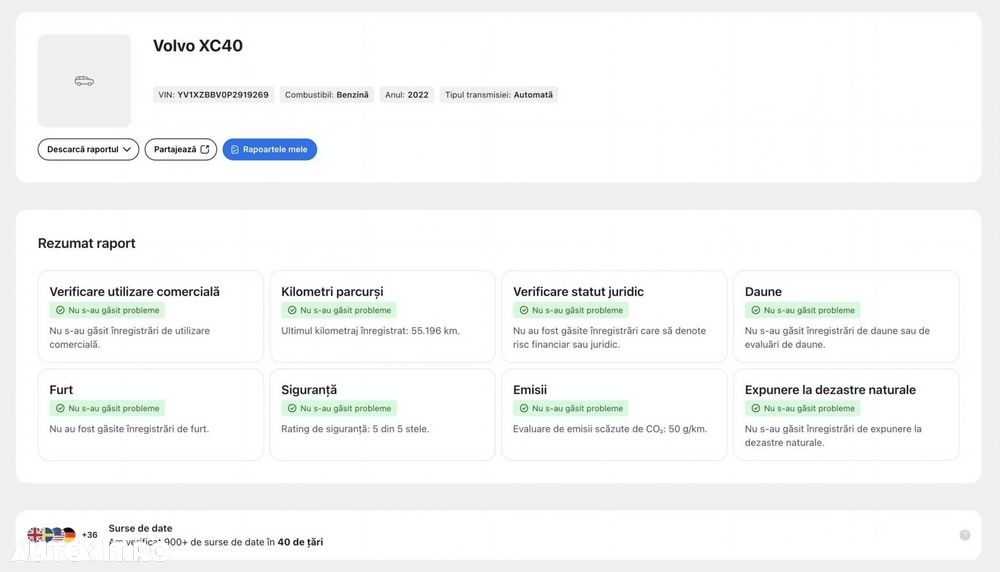
Task: Open the Verificare utilizare comercială card
Action: (x=151, y=316)
